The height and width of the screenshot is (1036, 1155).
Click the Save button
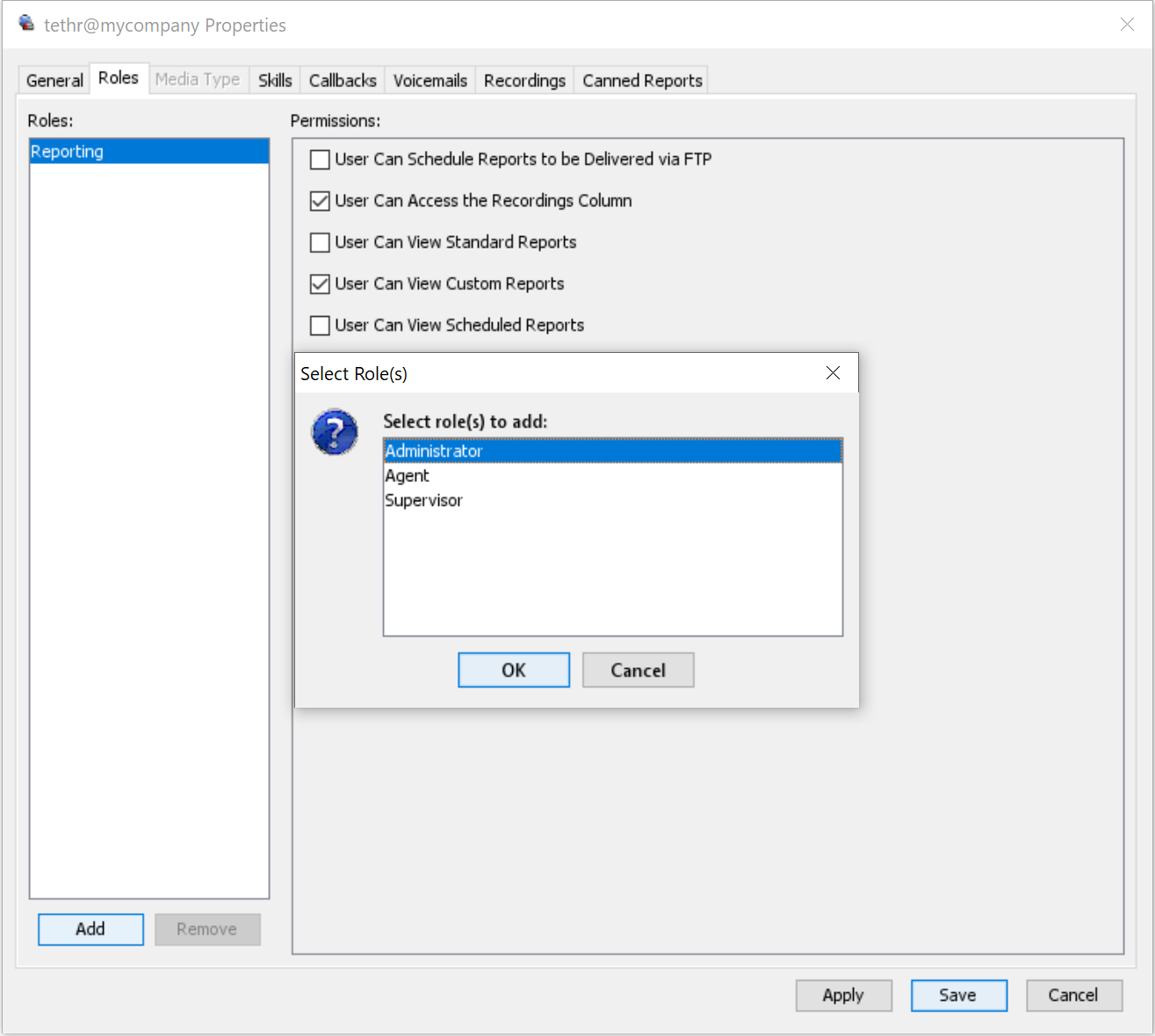coord(957,995)
